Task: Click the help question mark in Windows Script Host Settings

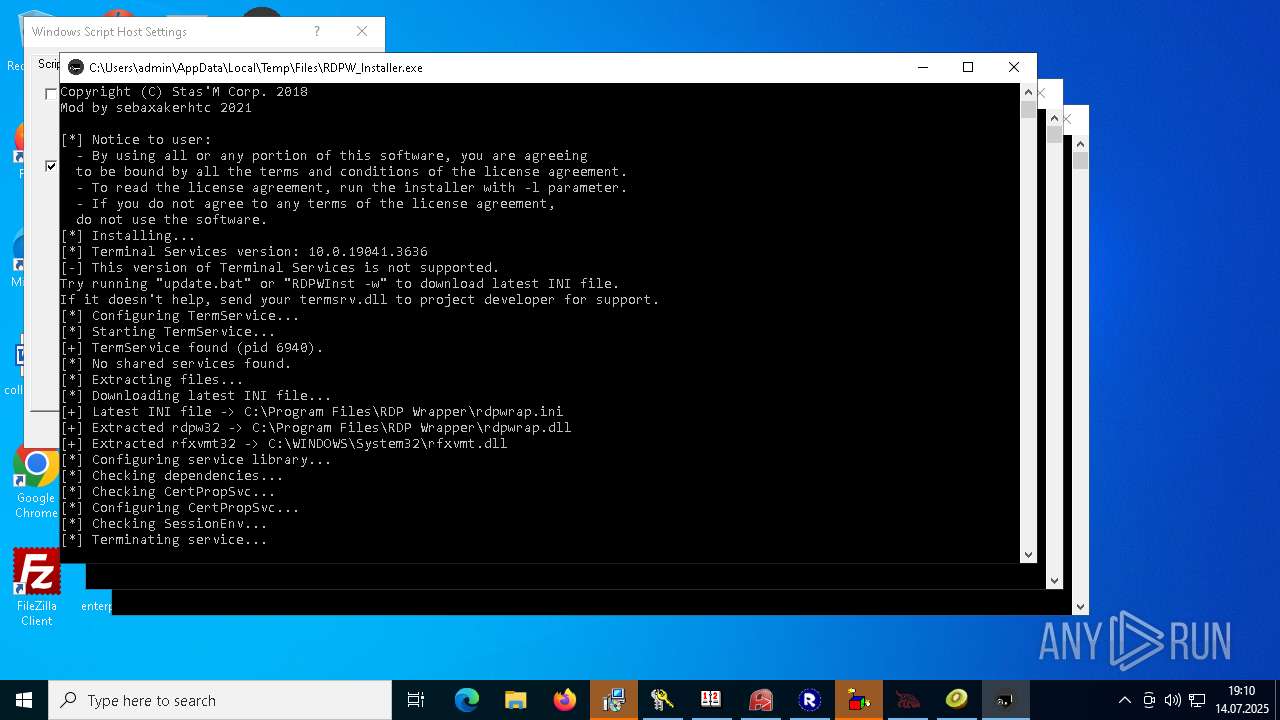Action: [317, 32]
